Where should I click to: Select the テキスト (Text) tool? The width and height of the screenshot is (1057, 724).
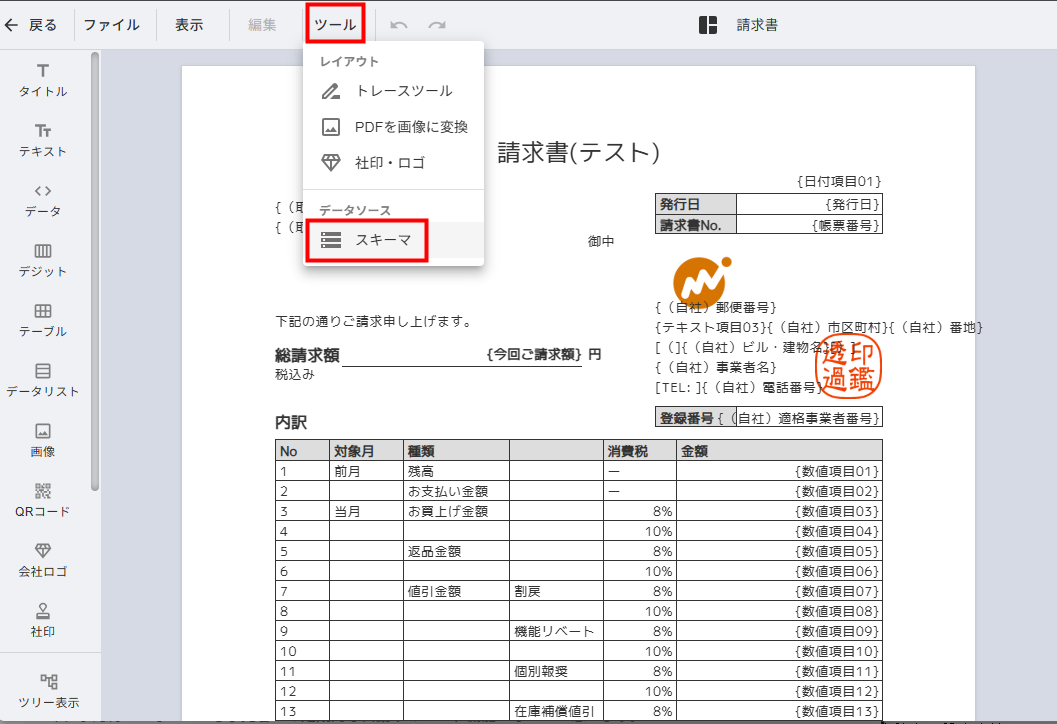(x=43, y=140)
